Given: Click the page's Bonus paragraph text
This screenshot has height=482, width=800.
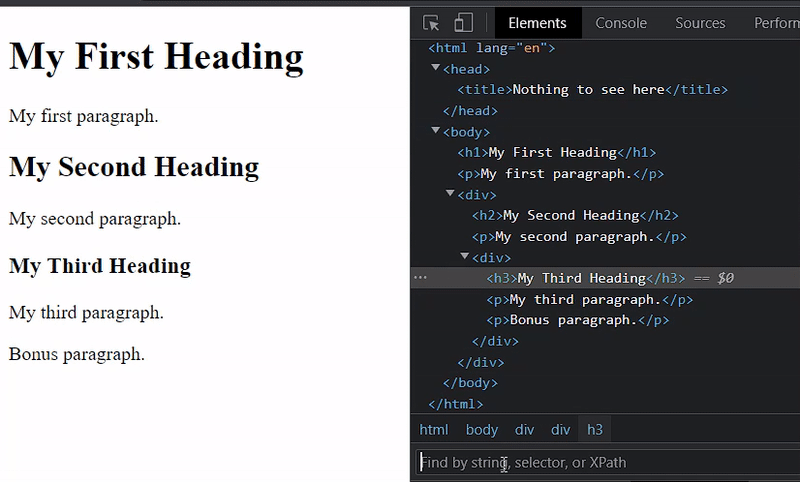Looking at the screenshot, I should [x=77, y=354].
